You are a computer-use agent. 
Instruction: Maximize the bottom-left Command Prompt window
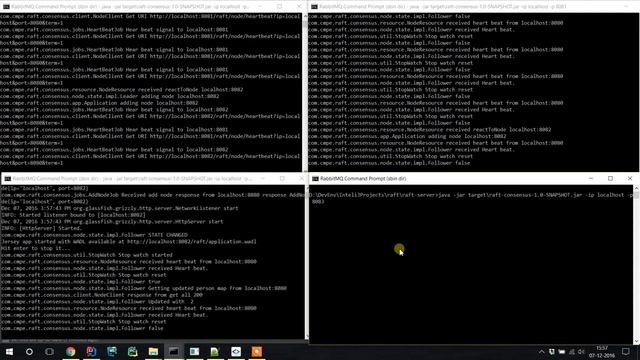pos(282,178)
